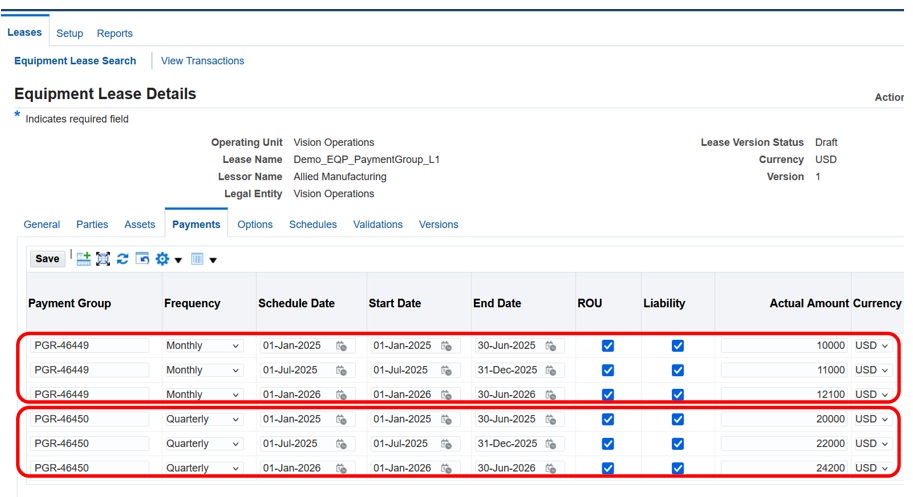Go to Equipment Lease Search

(x=75, y=61)
